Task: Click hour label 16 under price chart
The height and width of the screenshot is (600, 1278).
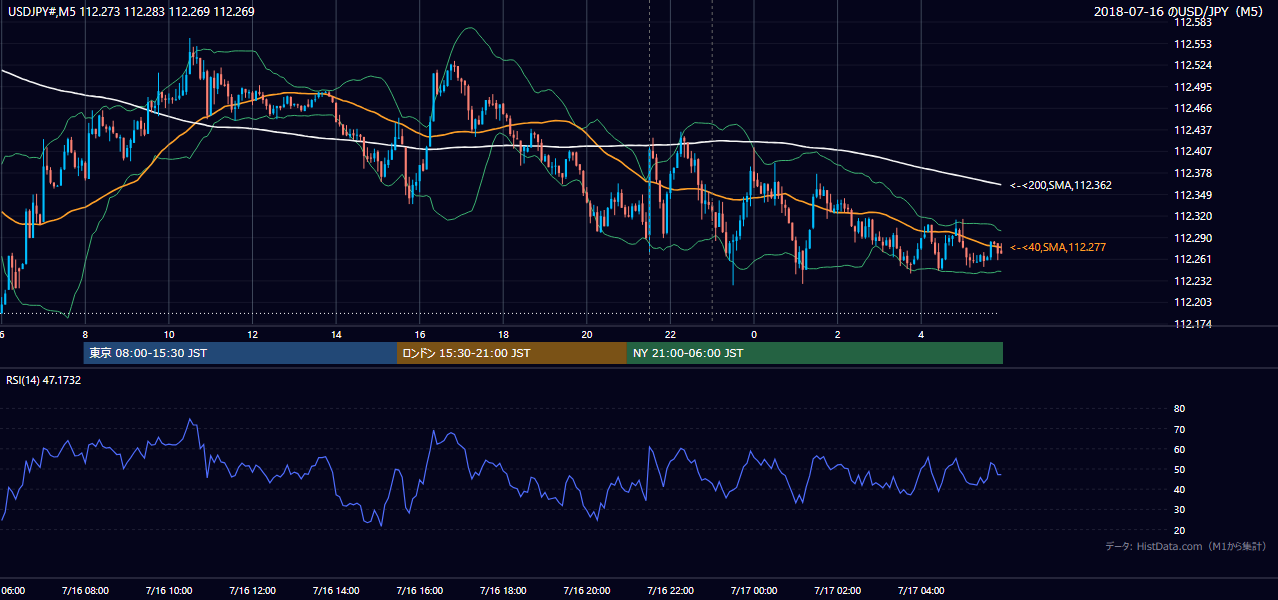Action: point(419,334)
